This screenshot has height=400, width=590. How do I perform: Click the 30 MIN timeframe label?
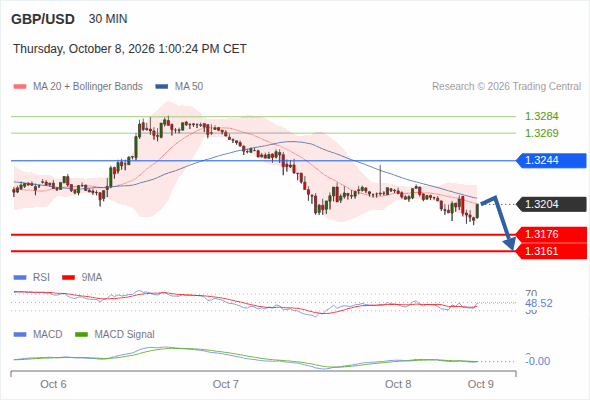click(108, 19)
